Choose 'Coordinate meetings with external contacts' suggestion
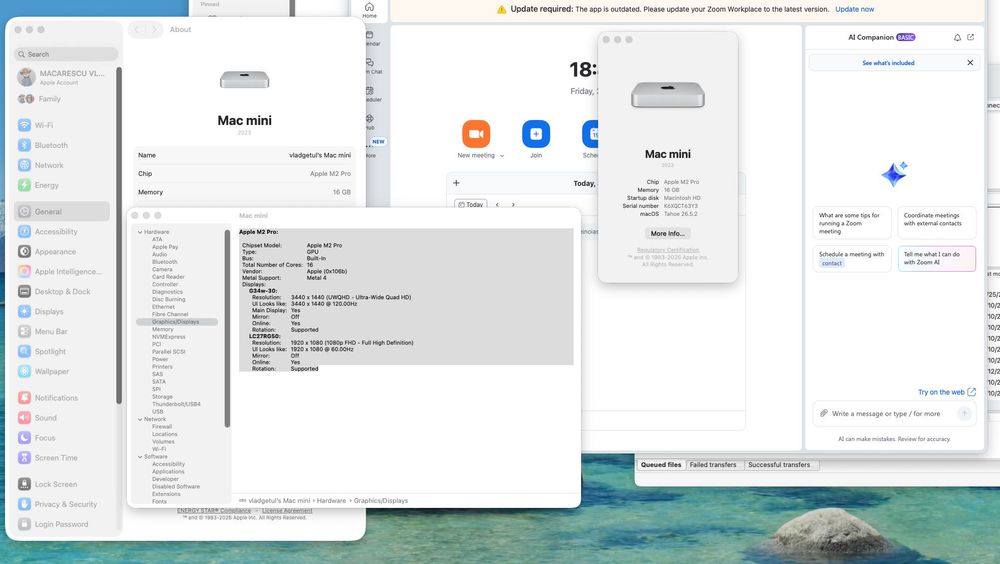The image size is (1000, 564). pos(936,222)
